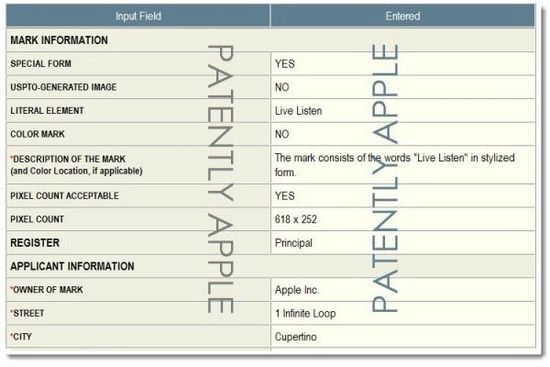Click the OWNER OF MARK label
Screen dimensions: 550x367
pos(47,289)
